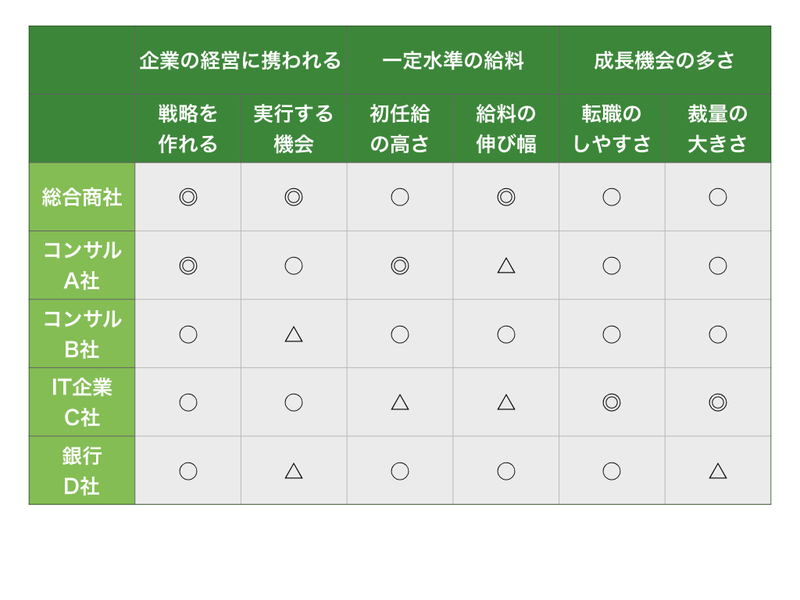Click triangle for 銀行D社 under 実行する機会

293,471
